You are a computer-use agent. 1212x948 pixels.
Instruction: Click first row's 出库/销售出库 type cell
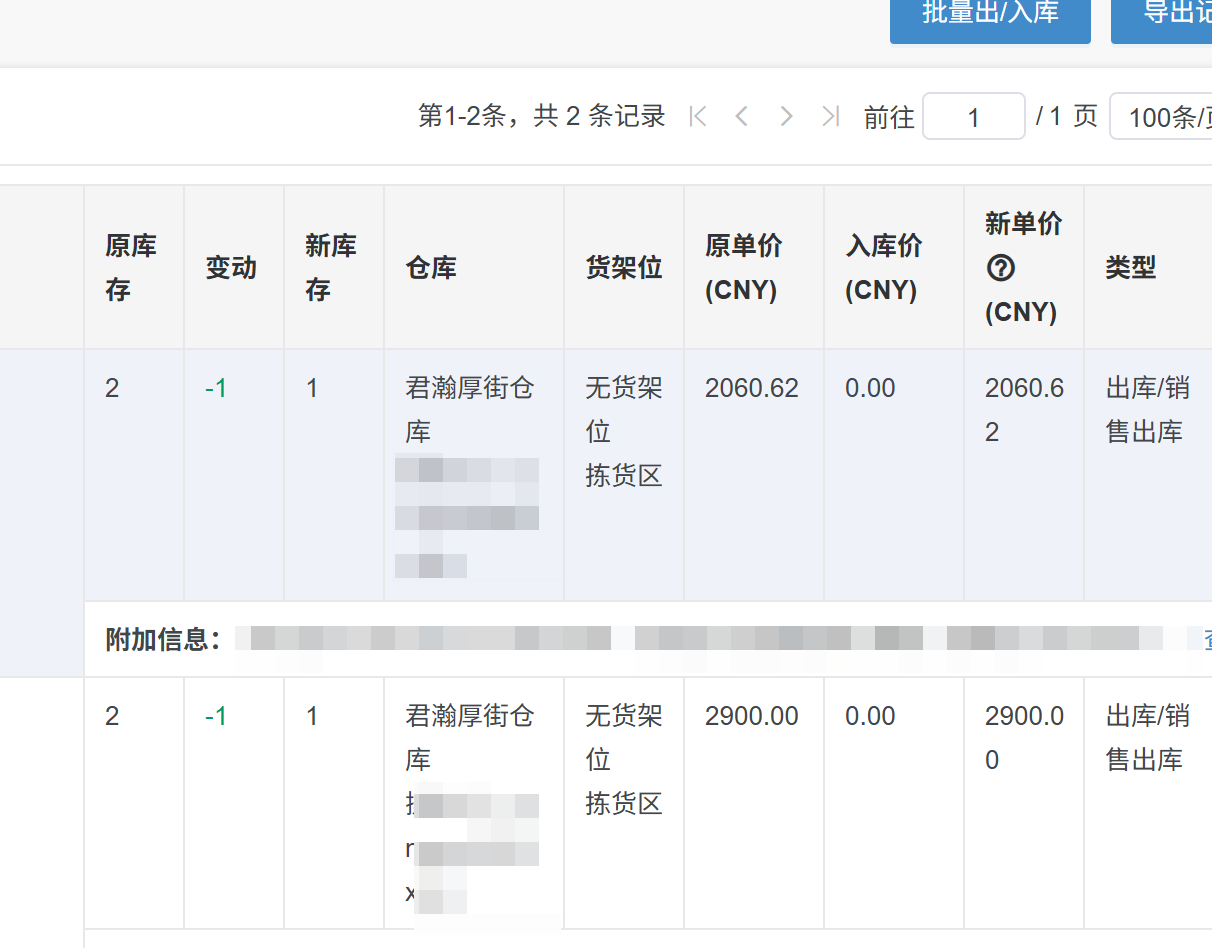tap(1146, 410)
